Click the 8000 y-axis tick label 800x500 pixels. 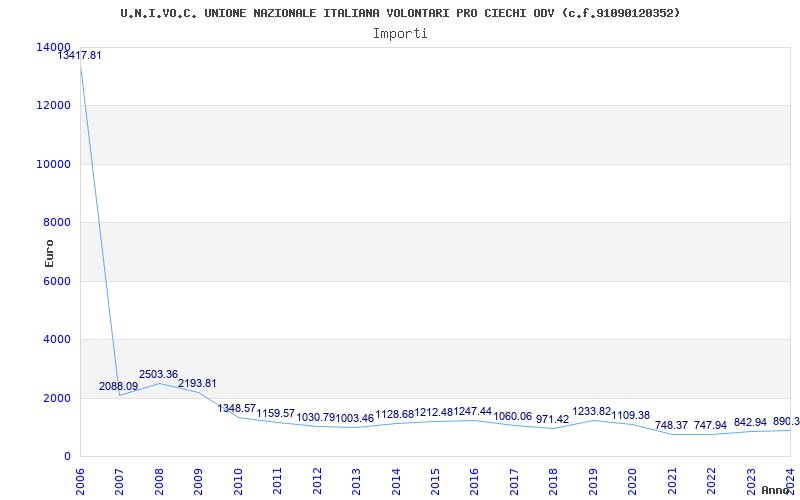[x=57, y=222]
